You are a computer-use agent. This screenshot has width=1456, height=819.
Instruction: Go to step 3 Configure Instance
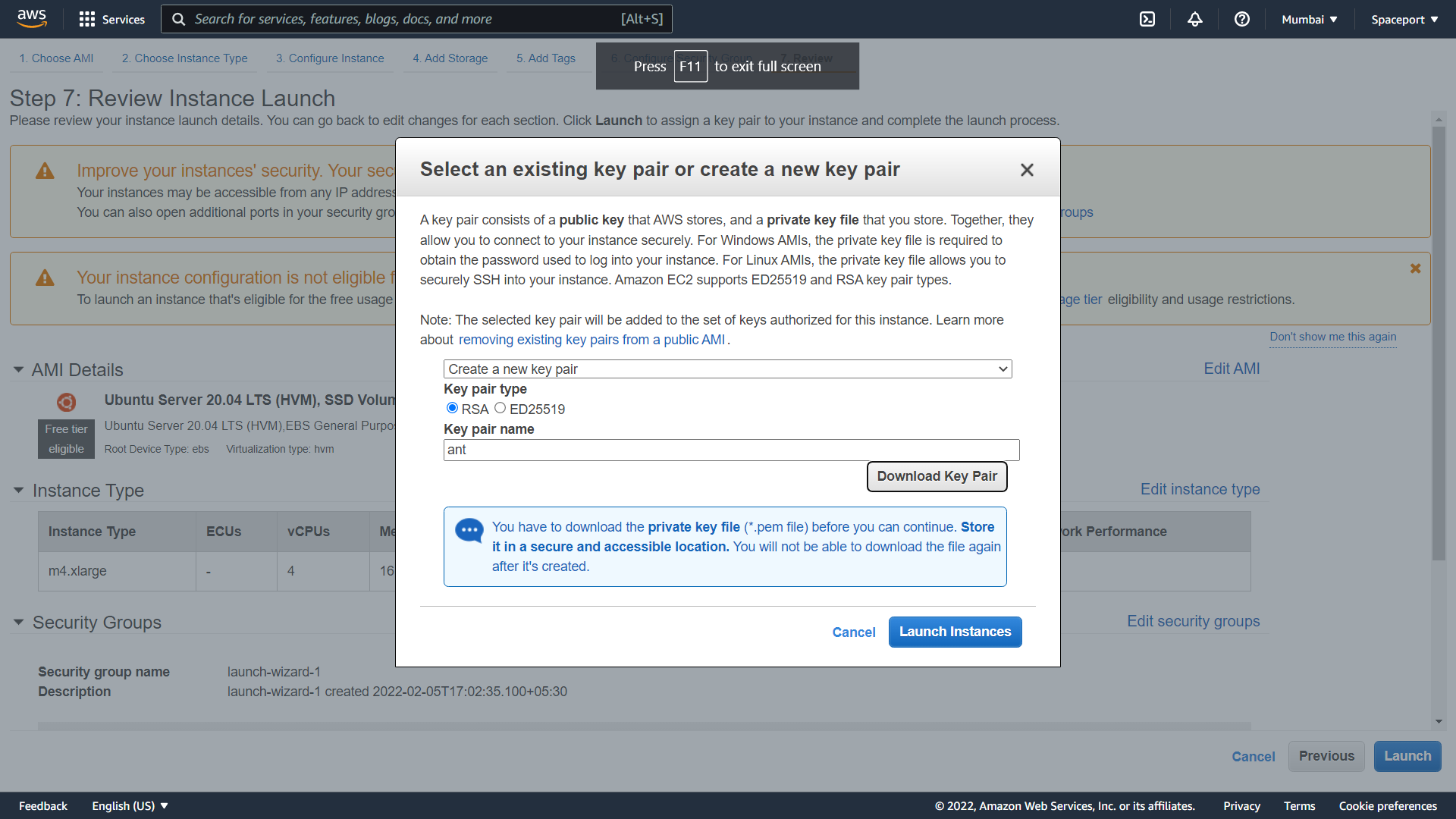coord(330,58)
